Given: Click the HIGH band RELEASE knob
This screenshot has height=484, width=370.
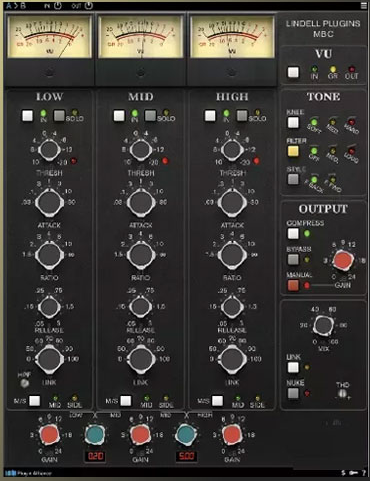Looking at the screenshot, I should point(232,306).
